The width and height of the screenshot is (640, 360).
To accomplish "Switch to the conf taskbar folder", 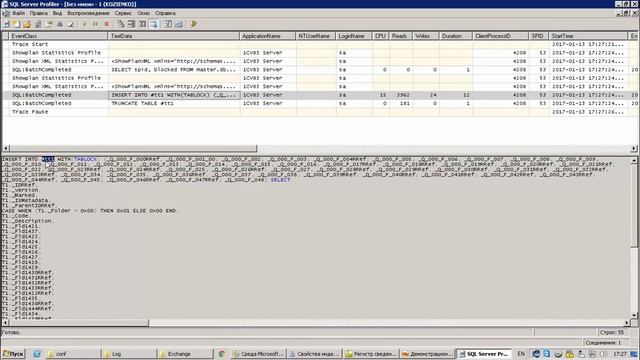I will (x=73, y=353).
